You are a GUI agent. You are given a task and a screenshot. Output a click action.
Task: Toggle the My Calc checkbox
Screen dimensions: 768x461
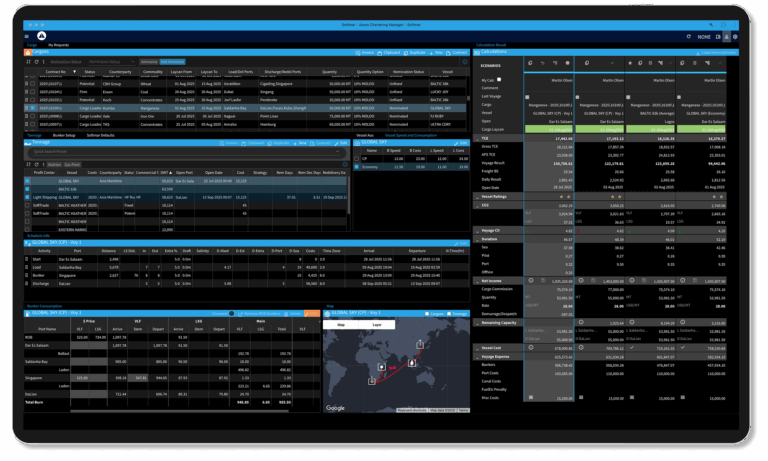point(499,79)
